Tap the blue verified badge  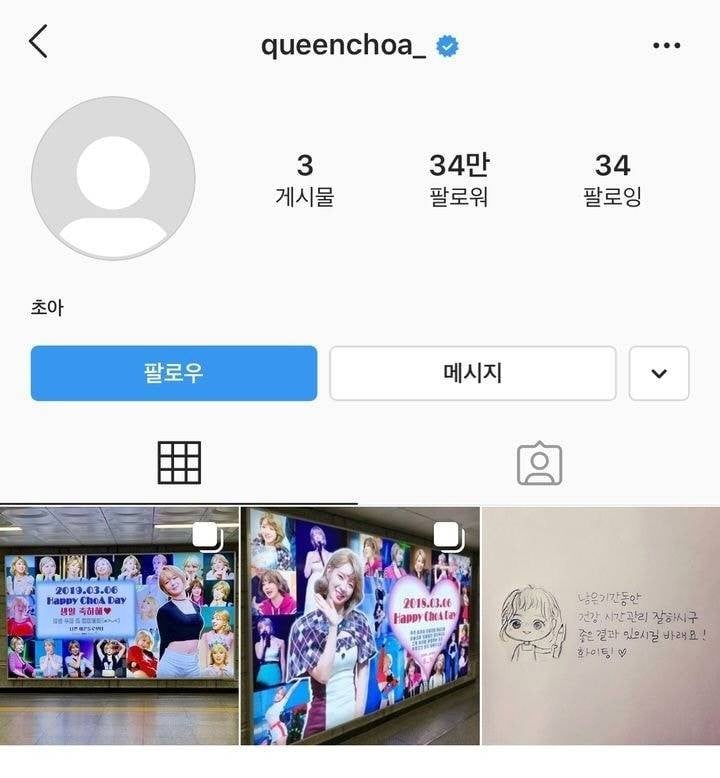coord(447,46)
